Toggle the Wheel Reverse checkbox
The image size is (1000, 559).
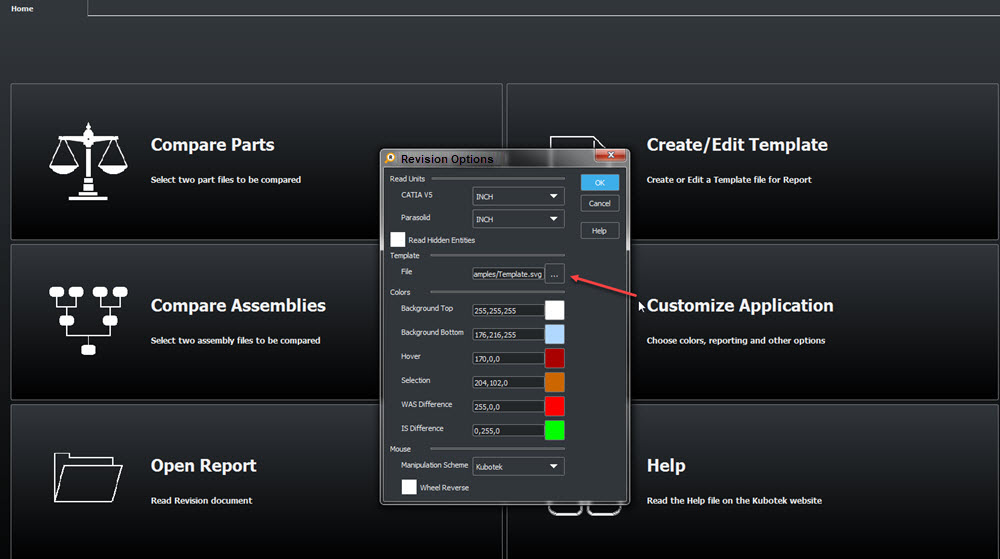pyautogui.click(x=409, y=487)
